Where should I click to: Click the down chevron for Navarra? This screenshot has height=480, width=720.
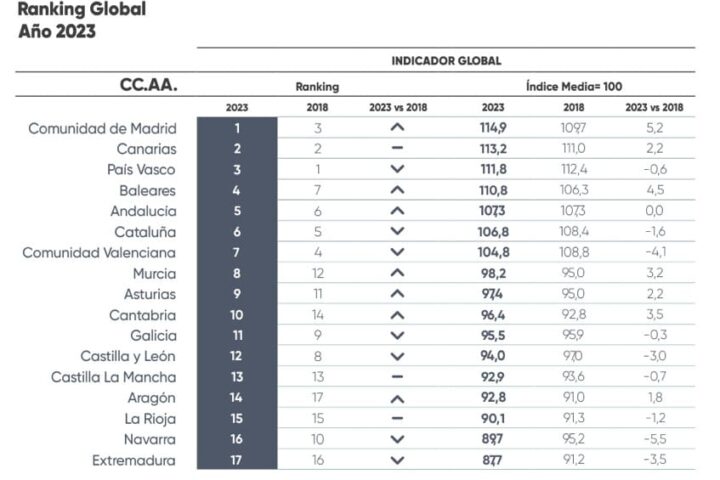pyautogui.click(x=397, y=440)
